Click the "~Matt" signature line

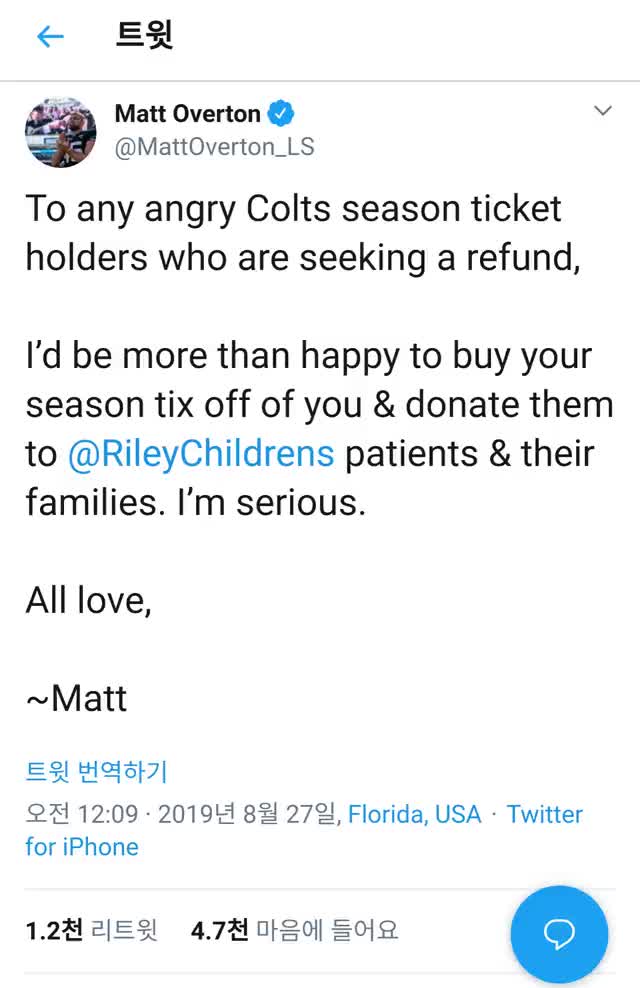(76, 699)
